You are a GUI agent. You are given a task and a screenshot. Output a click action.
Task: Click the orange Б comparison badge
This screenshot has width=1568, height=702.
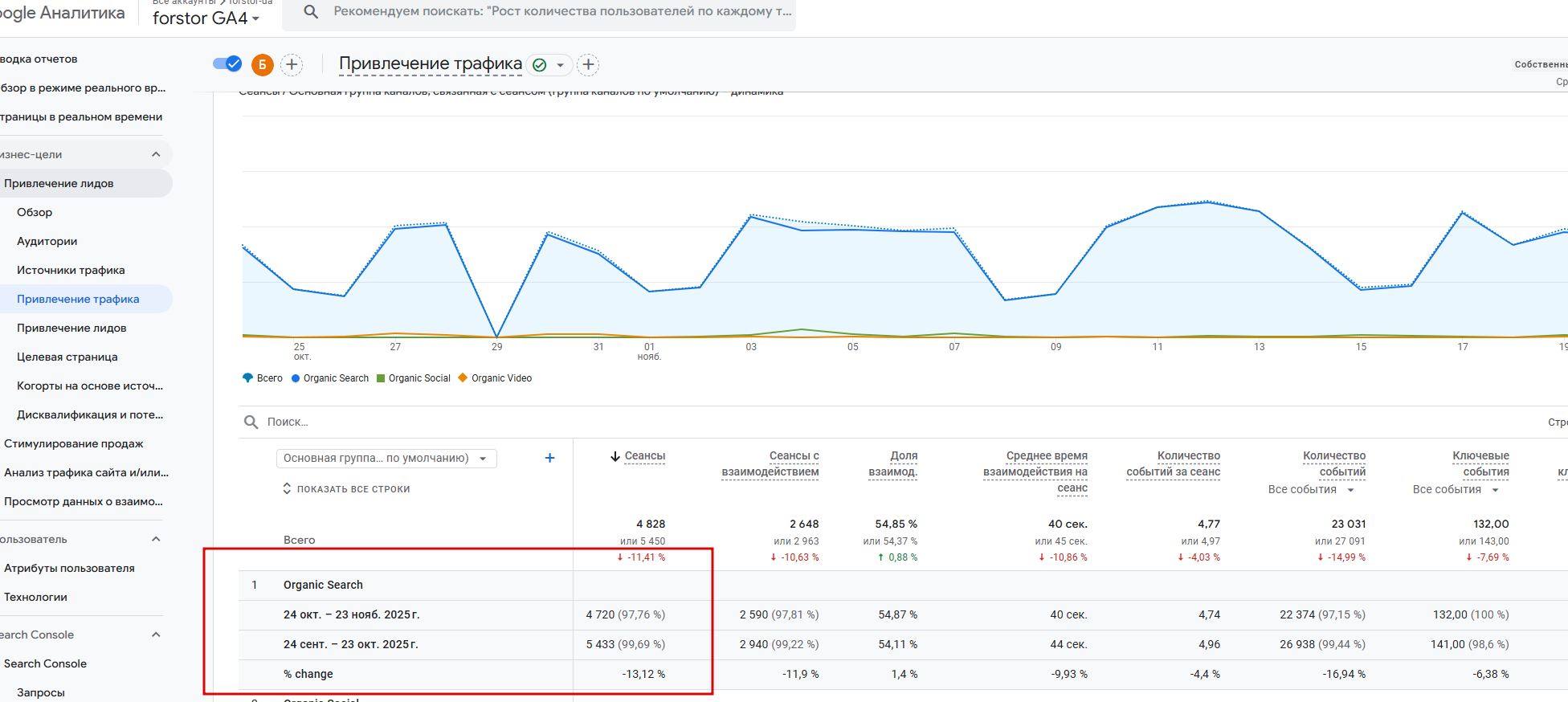263,64
